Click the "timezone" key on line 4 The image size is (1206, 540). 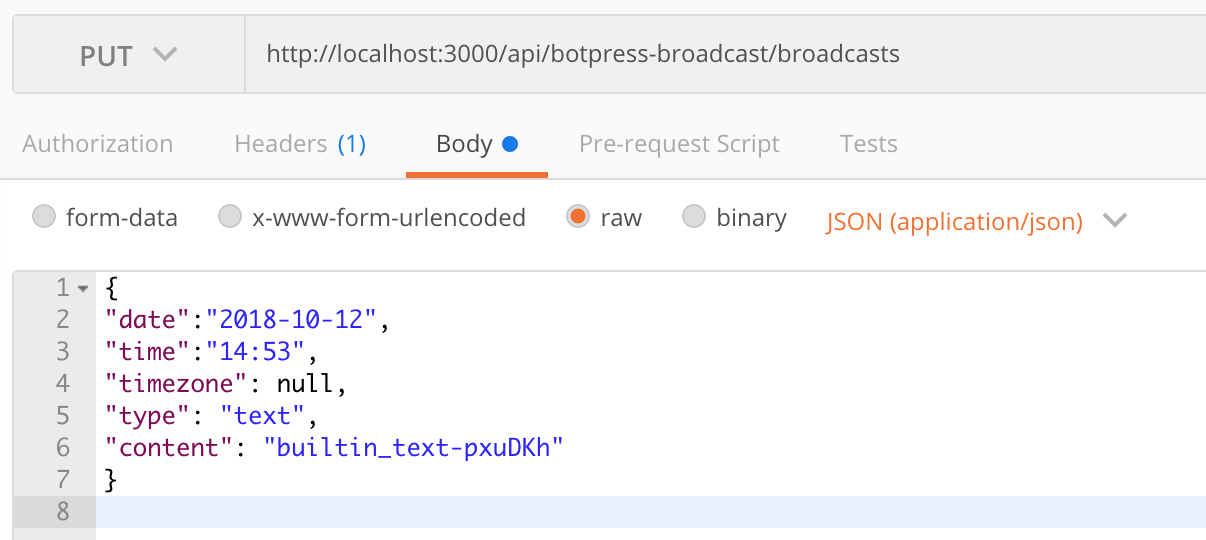click(176, 384)
